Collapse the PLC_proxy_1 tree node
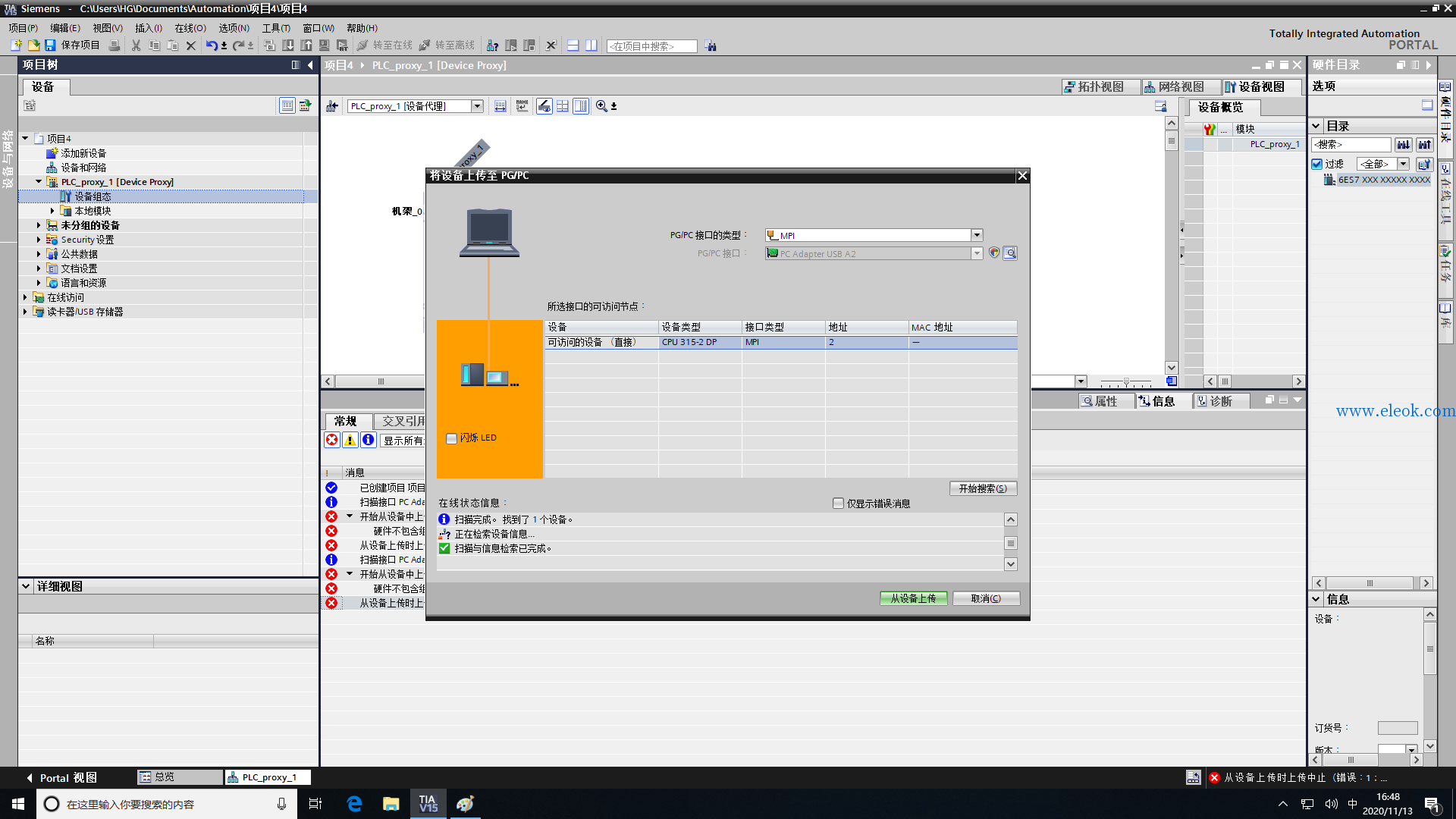This screenshot has width=1456, height=819. click(39, 182)
